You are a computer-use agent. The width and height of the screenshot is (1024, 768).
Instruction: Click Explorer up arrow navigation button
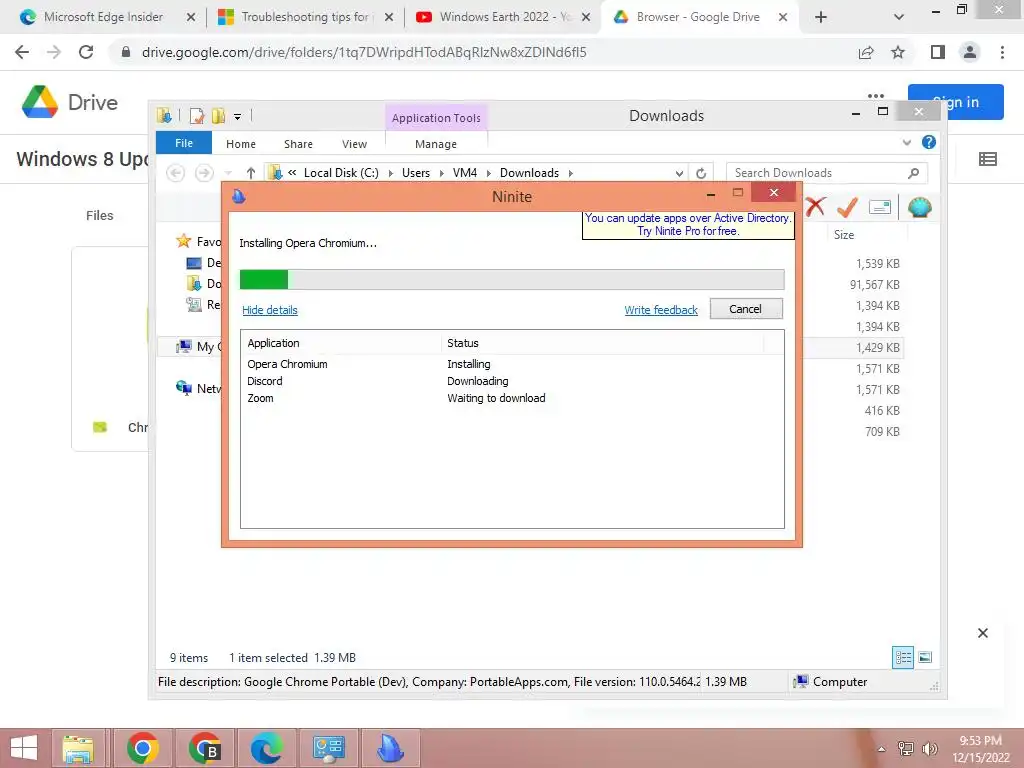[x=251, y=173]
